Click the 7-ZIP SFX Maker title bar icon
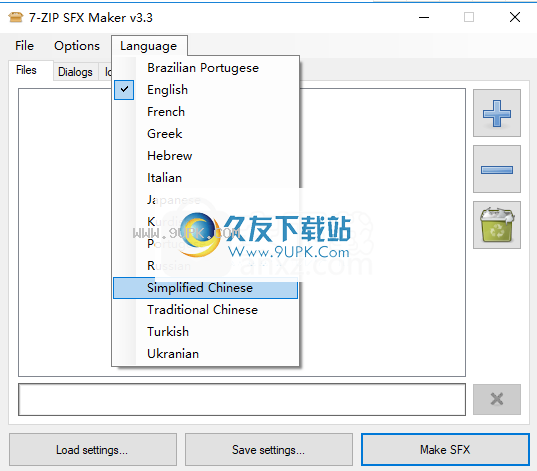Screen dimensions: 537x471 pyautogui.click(x=15, y=17)
